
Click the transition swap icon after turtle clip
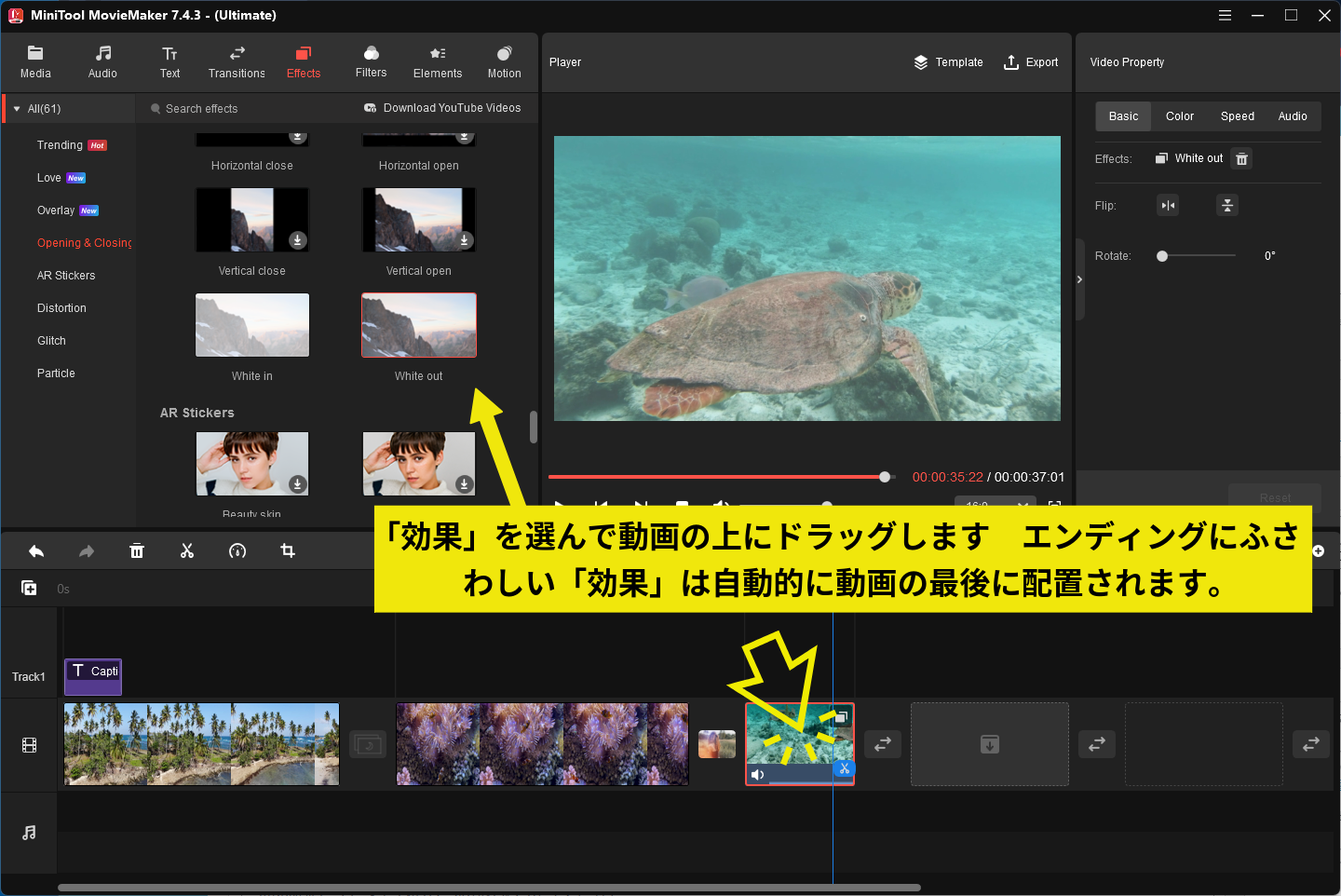(883, 744)
